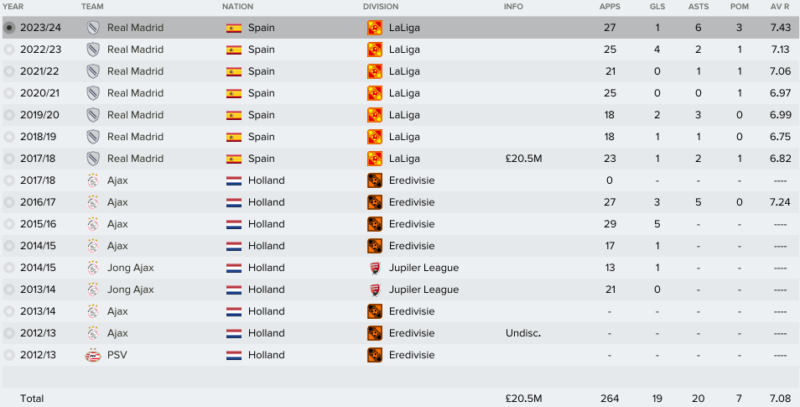Viewport: 800px width, 407px height.
Task: Select the 2022/23 season radio button
Action: [x=9, y=49]
